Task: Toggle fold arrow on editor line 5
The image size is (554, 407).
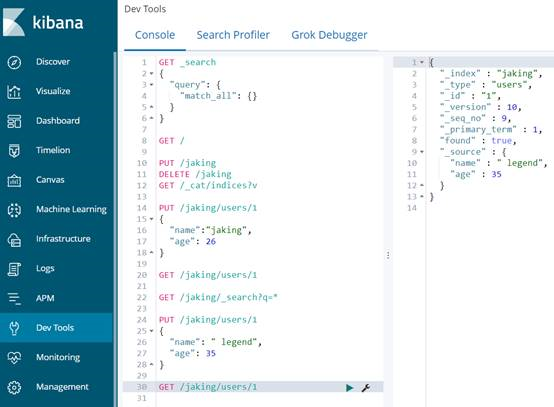Action: click(152, 107)
